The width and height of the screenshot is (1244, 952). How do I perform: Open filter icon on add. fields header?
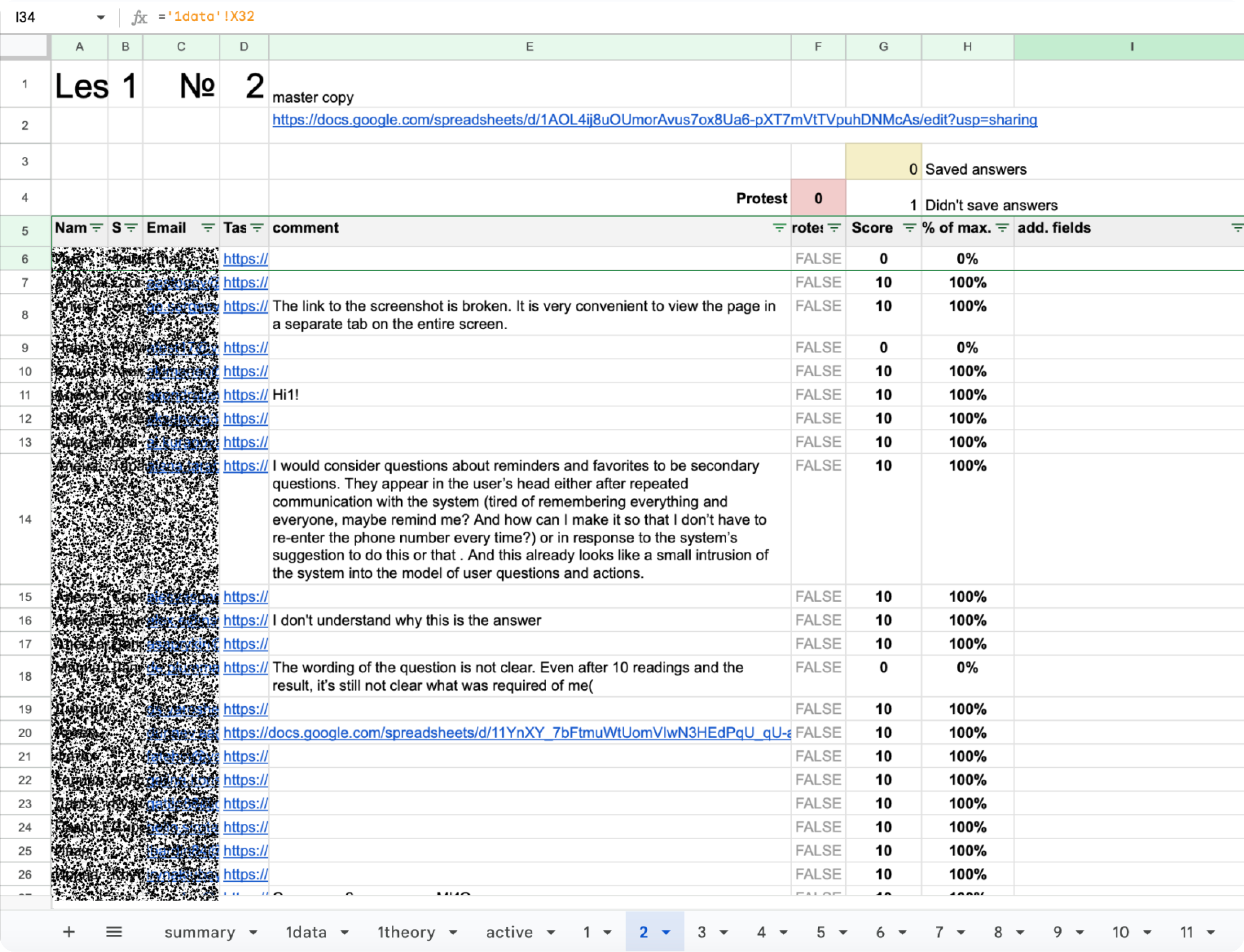(x=1237, y=228)
